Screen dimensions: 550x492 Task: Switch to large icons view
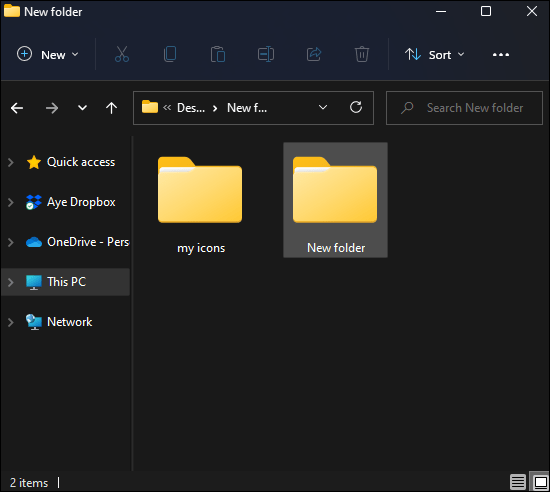coord(540,482)
